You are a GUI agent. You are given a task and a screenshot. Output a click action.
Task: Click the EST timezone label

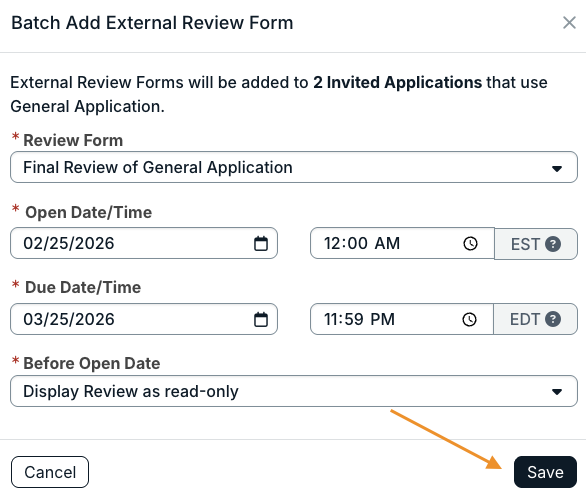[x=525, y=244]
